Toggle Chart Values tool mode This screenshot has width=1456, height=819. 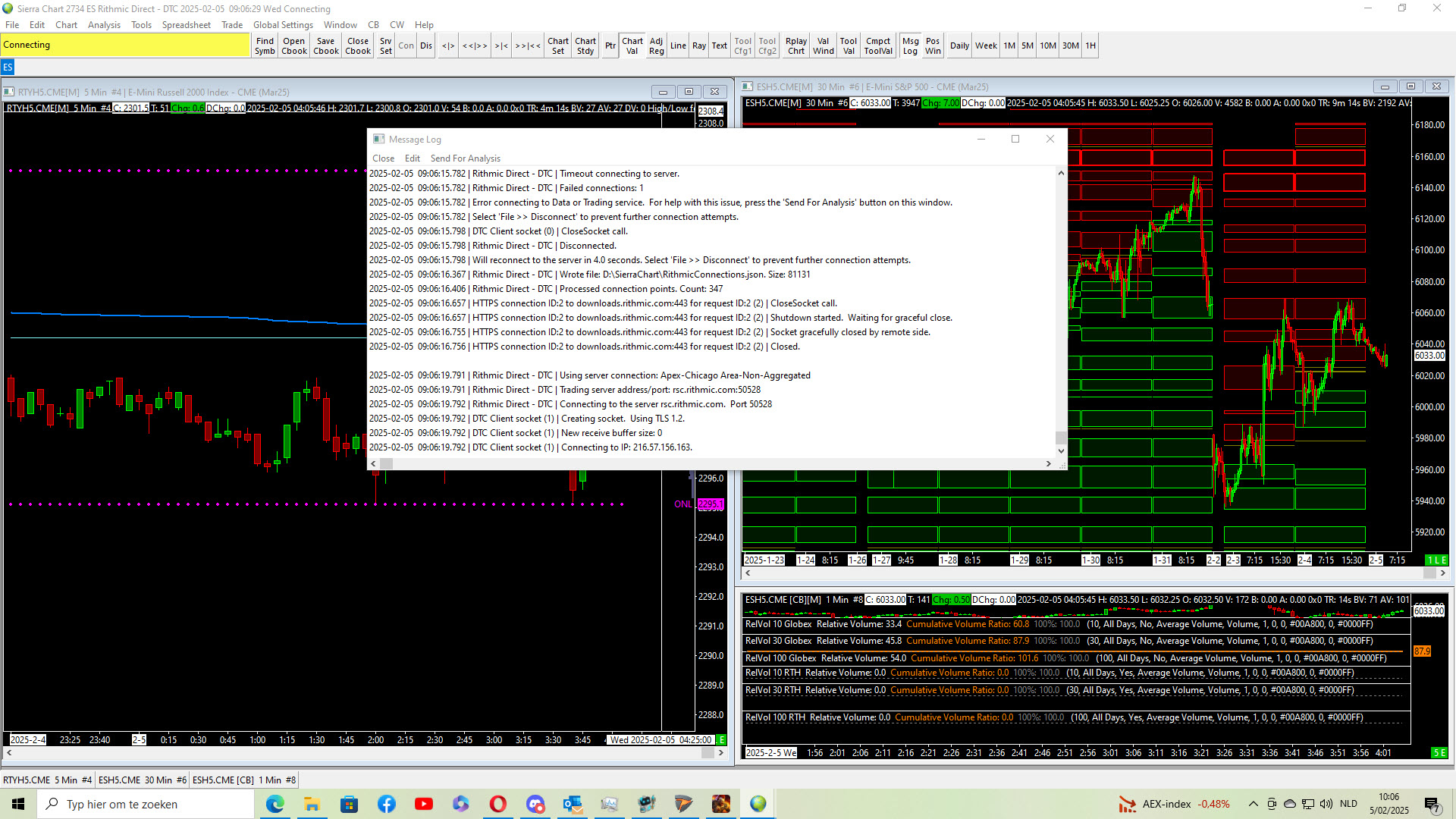[632, 45]
